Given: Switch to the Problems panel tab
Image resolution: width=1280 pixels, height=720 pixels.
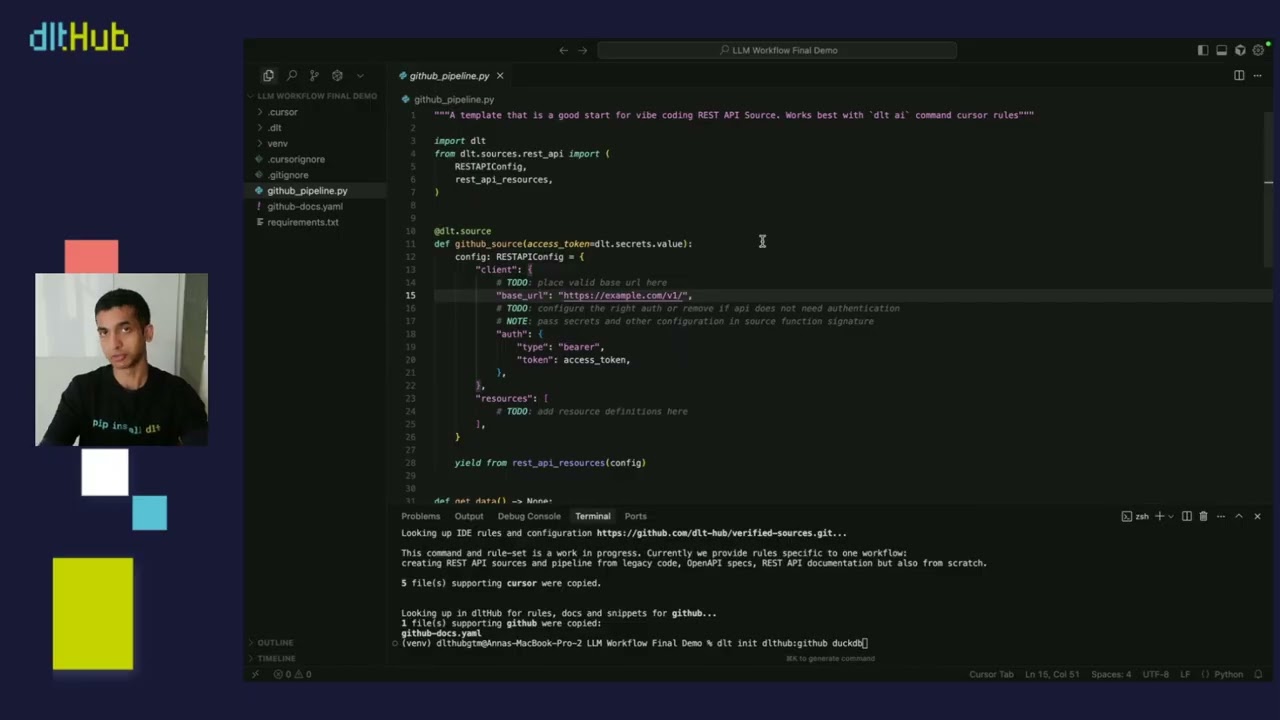Looking at the screenshot, I should (420, 516).
